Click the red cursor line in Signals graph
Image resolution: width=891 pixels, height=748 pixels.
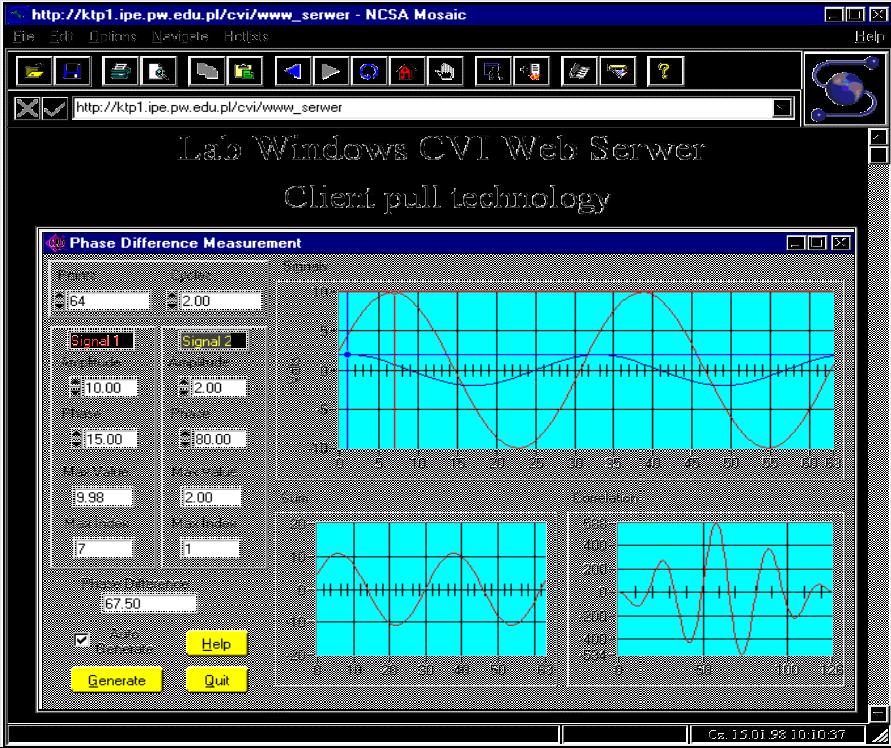(x=394, y=371)
